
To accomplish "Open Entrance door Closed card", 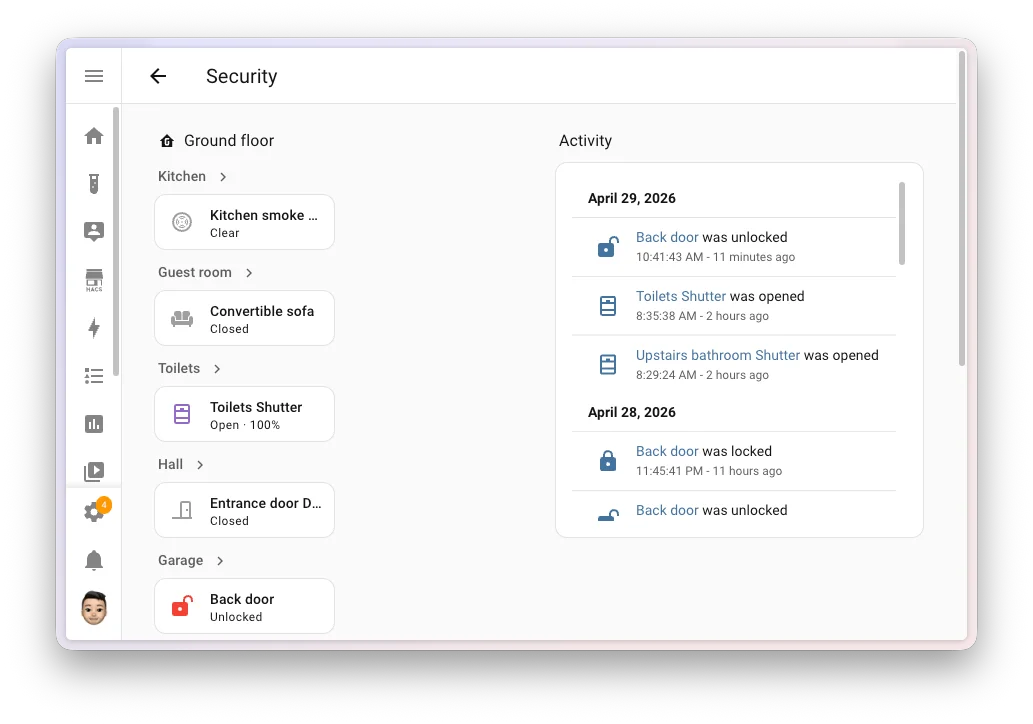I will coord(244,510).
